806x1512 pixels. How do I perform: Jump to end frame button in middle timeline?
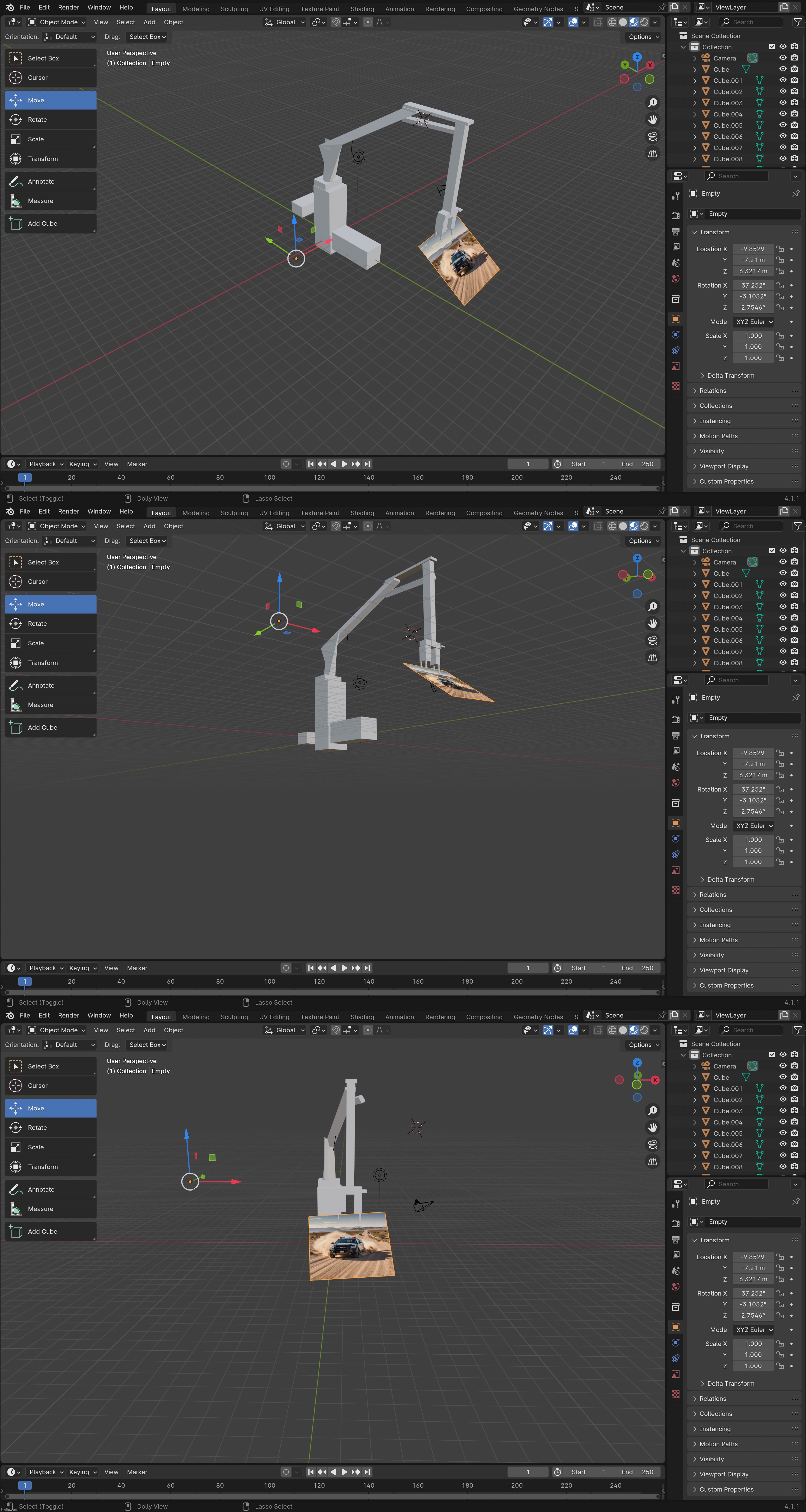coord(367,968)
